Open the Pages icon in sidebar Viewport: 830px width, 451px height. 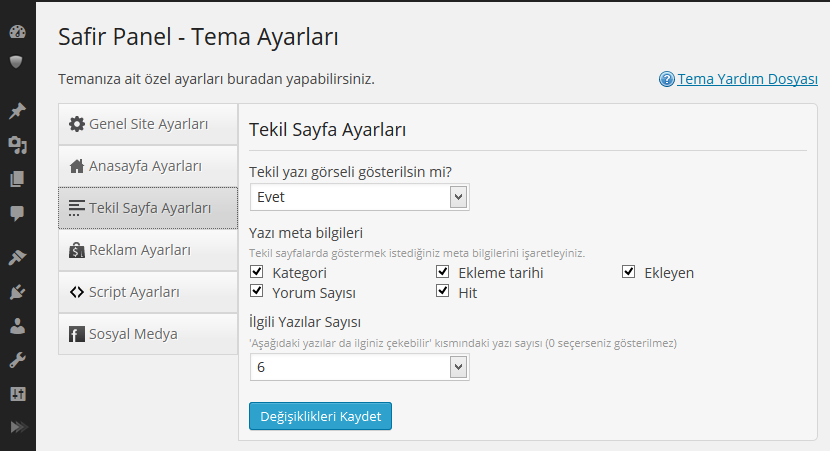tap(17, 179)
